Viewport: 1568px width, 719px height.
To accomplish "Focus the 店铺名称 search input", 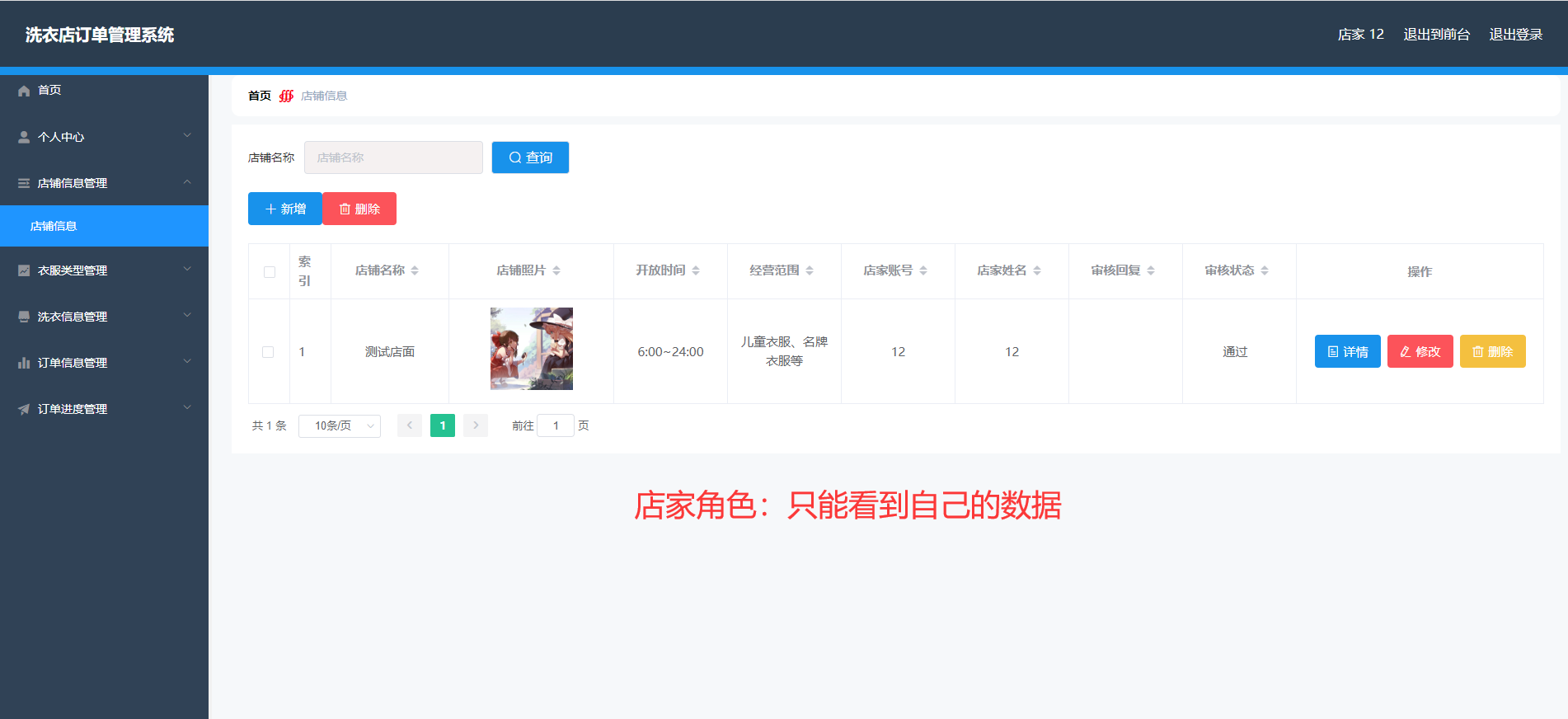I will [x=393, y=157].
